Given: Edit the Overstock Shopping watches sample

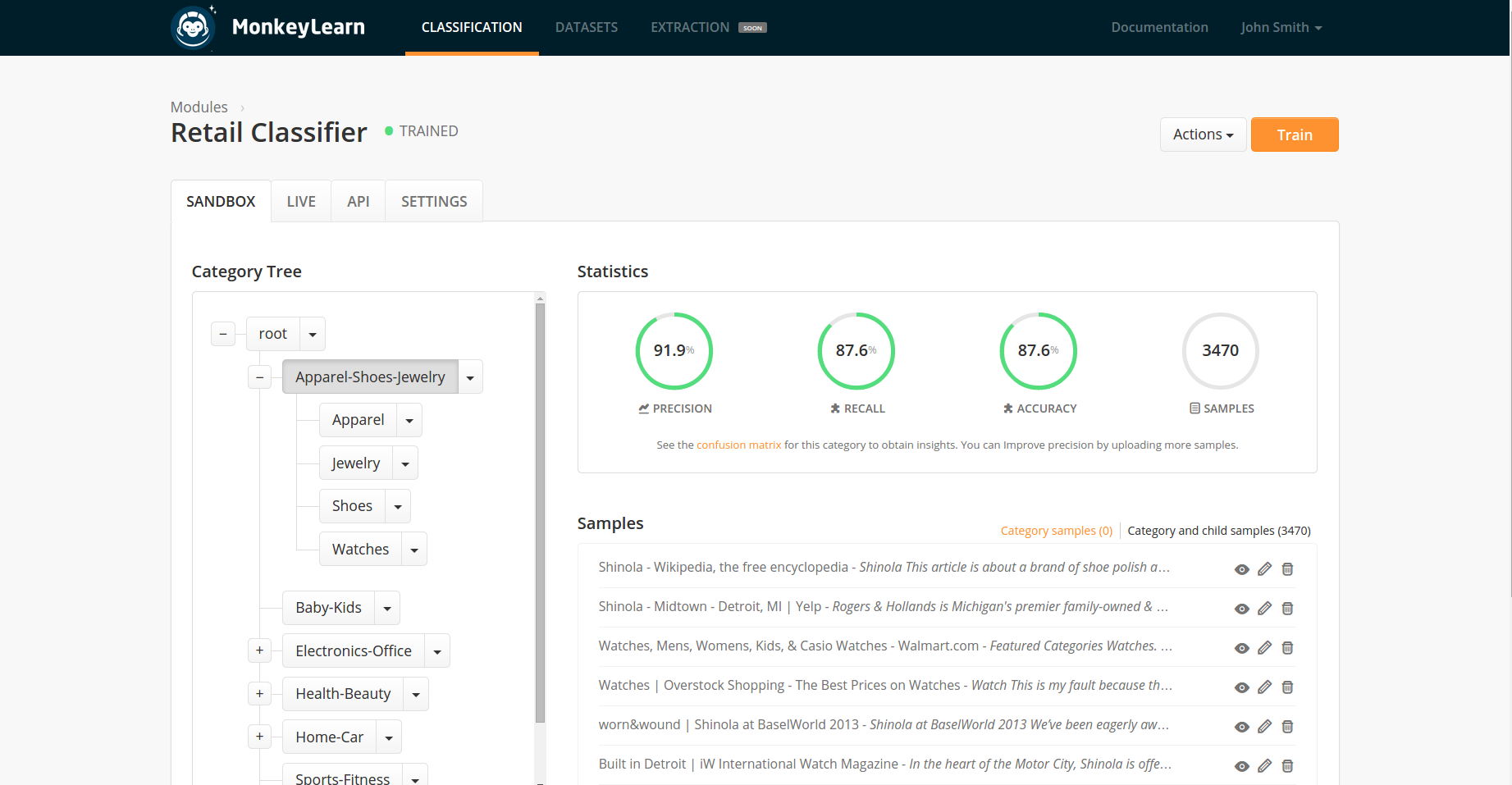Looking at the screenshot, I should (1265, 687).
